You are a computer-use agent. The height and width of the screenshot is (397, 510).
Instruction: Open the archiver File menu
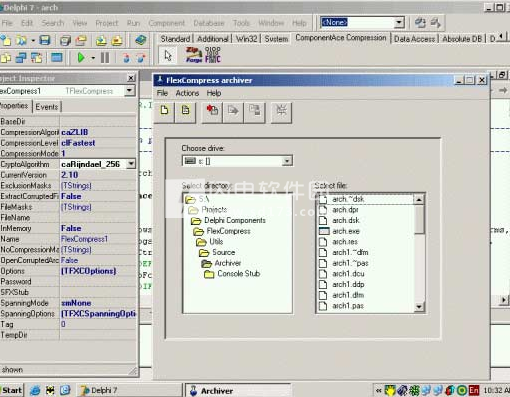(162, 93)
